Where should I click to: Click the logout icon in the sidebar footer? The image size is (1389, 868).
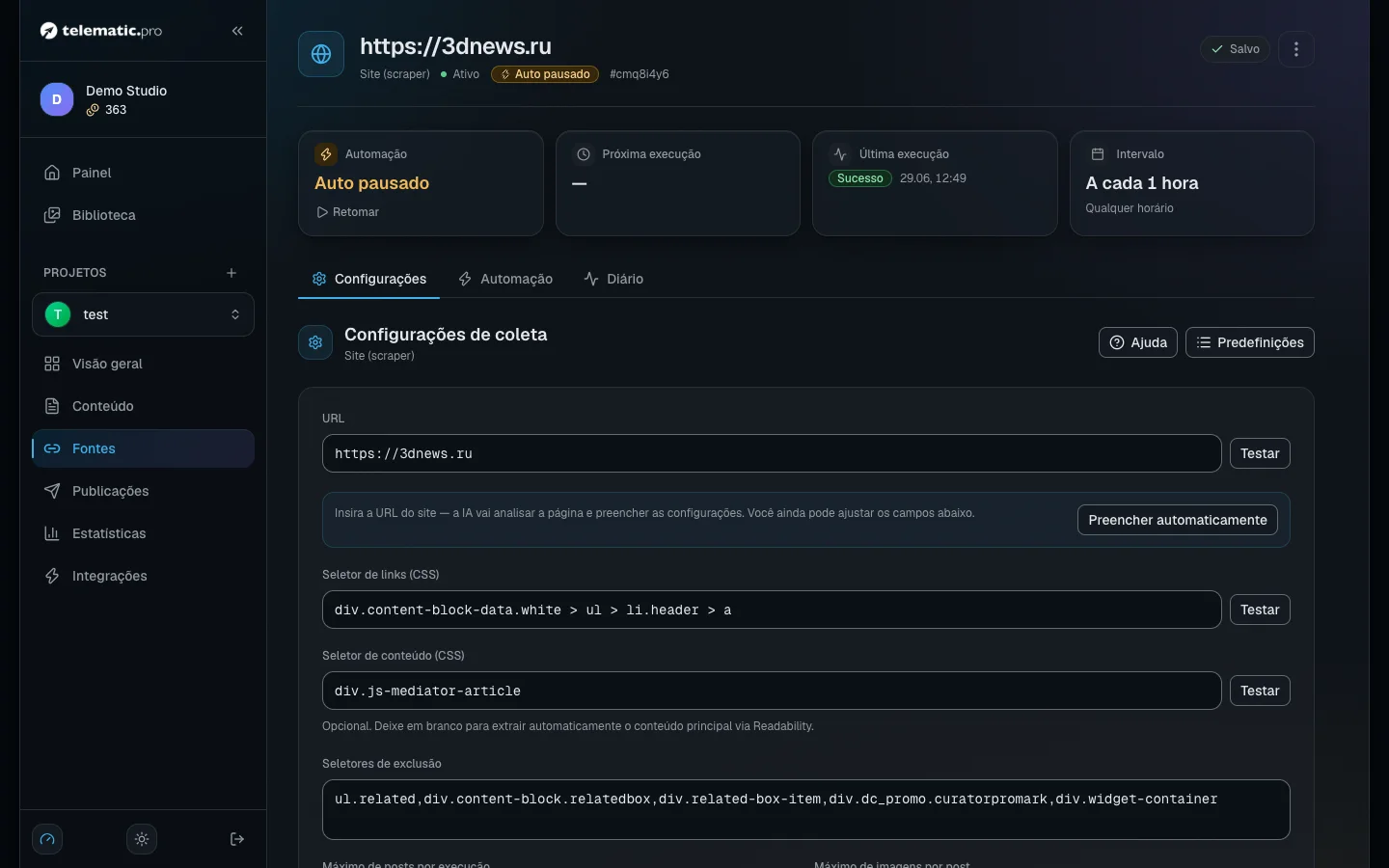point(237,839)
